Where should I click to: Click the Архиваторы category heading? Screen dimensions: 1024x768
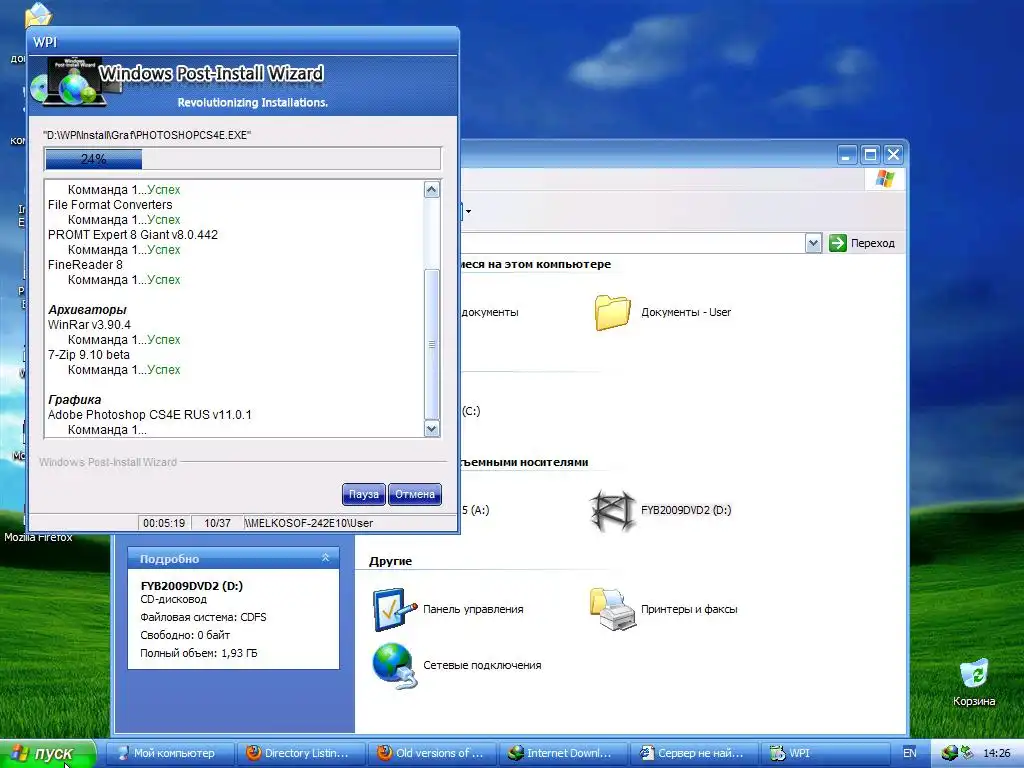coord(87,310)
